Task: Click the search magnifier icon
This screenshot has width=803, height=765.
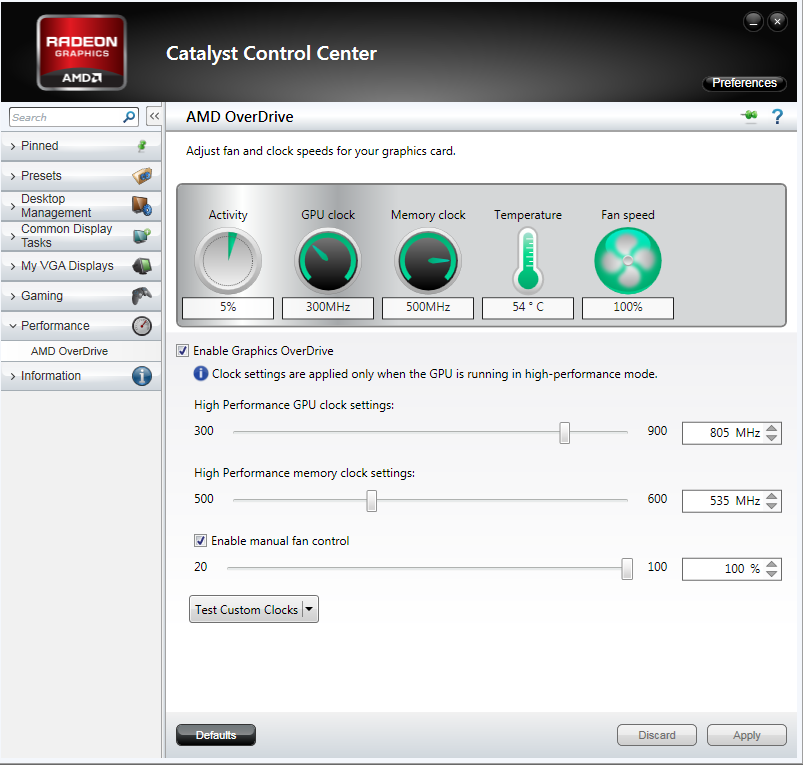Action: pos(129,117)
